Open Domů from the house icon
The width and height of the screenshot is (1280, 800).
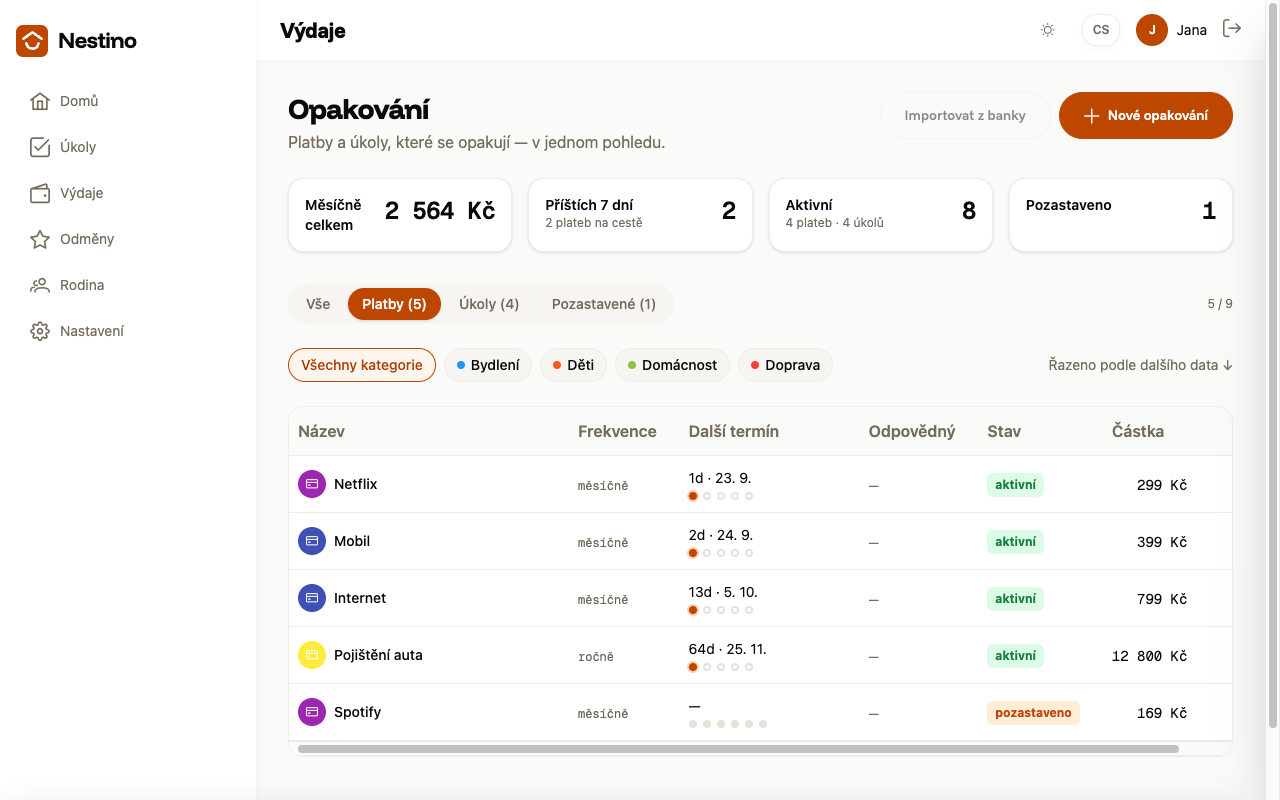coord(40,101)
